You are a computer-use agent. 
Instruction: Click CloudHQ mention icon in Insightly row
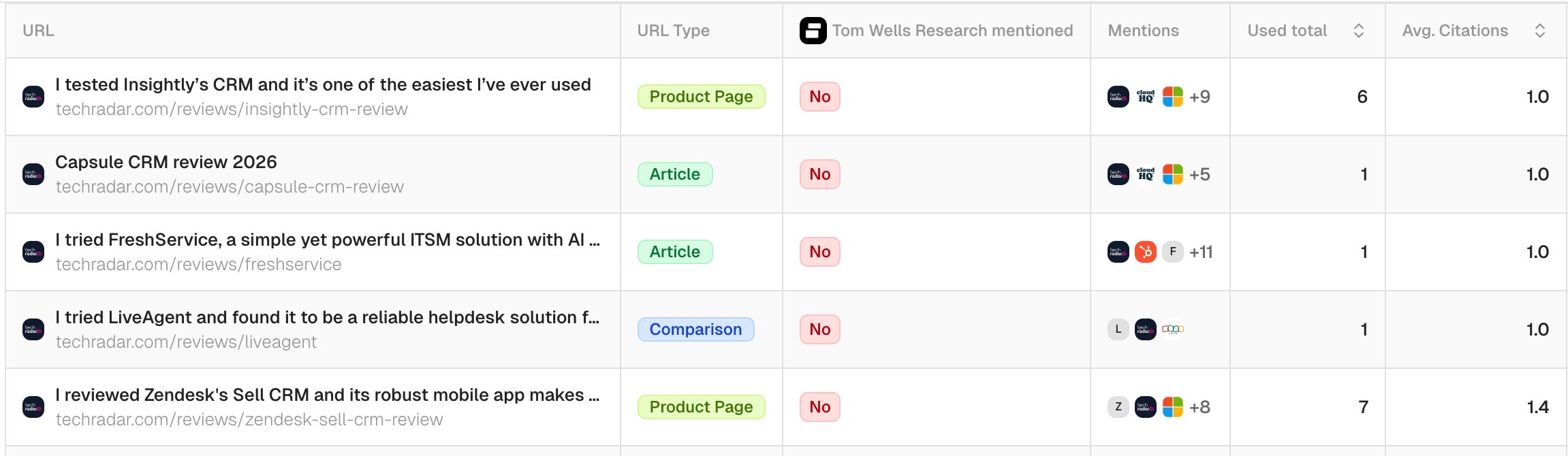[1146, 97]
